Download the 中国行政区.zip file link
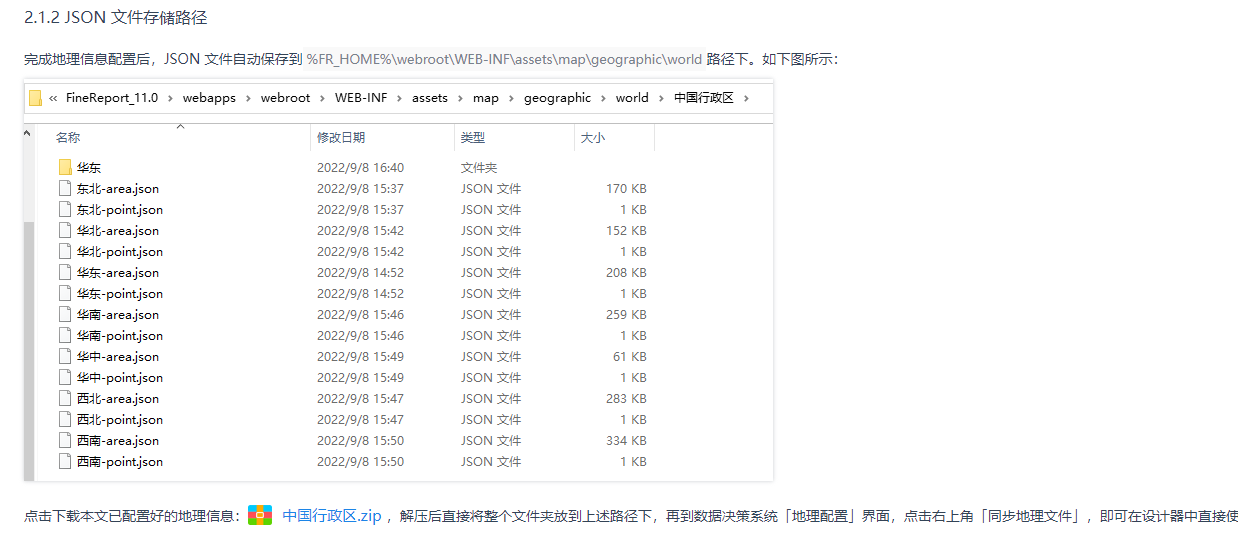Viewport: 1238px width, 554px height. [332, 516]
